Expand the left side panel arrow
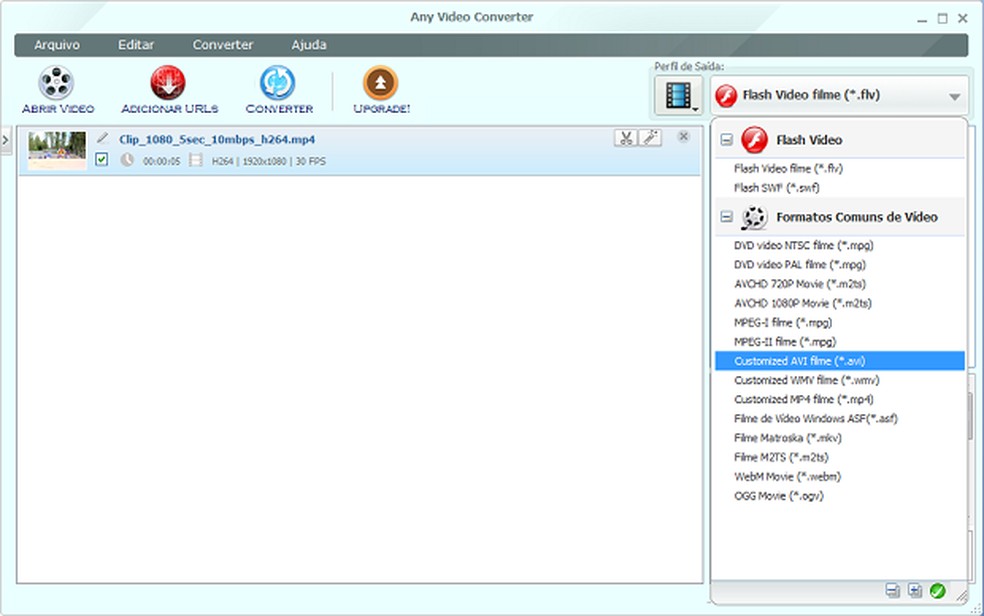The width and height of the screenshot is (984, 616). (x=6, y=139)
